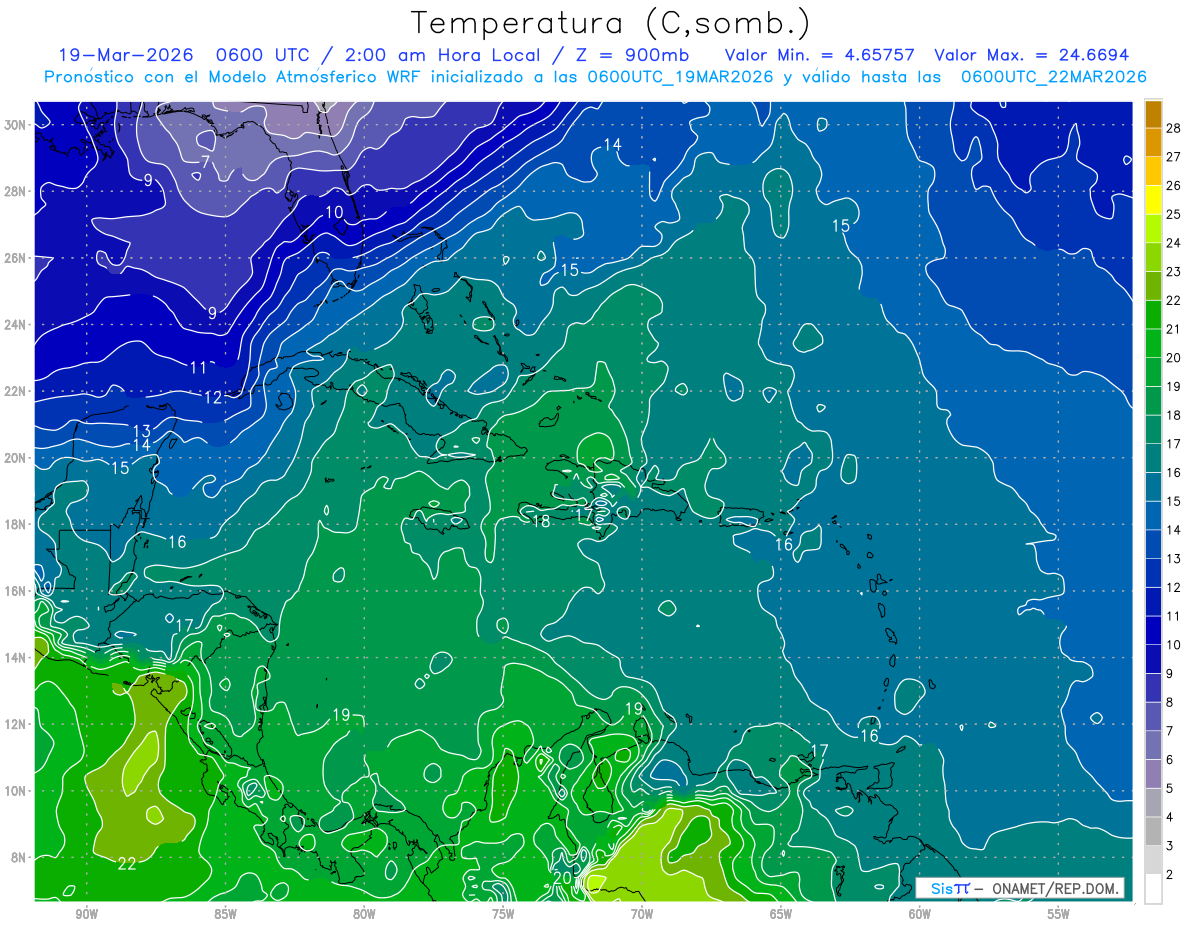Click the 70W longitude axis label
Viewport: 1200px width, 927px height.
pos(642,914)
